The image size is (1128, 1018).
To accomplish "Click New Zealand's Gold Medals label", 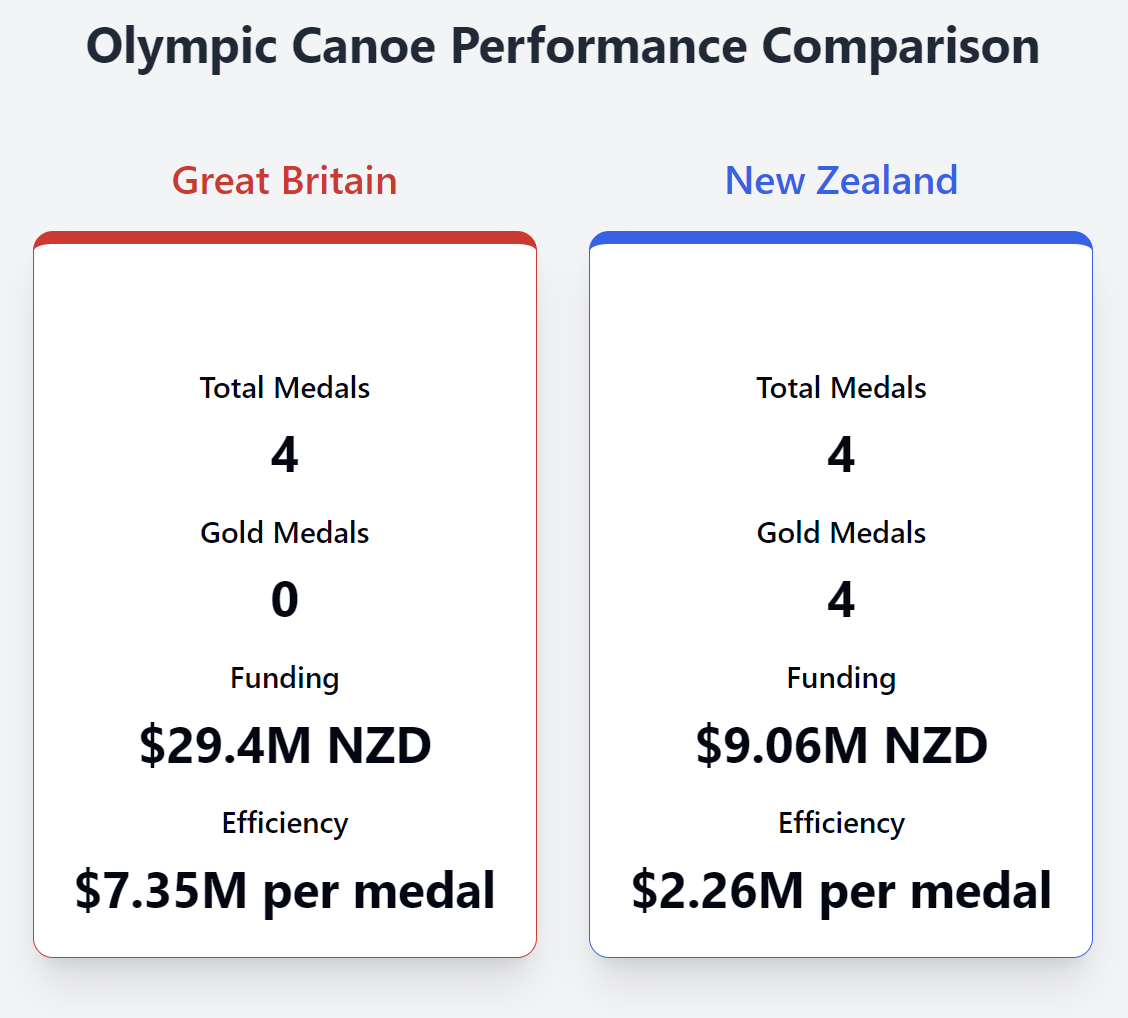I will coord(841,533).
